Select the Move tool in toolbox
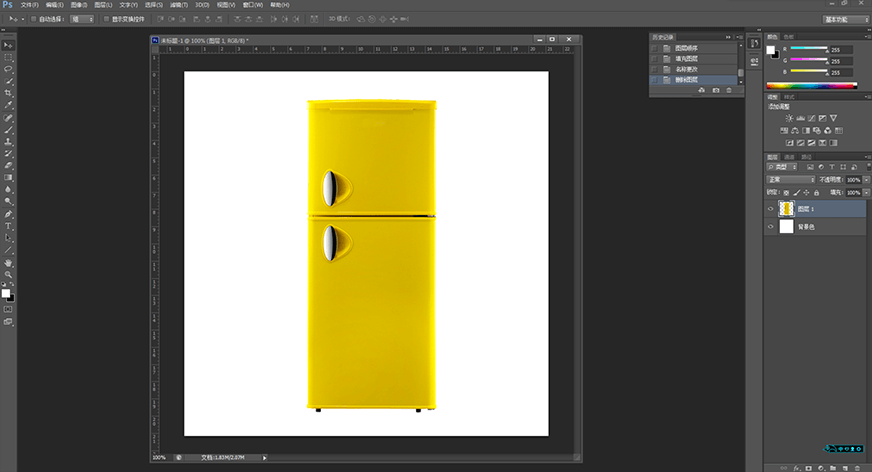The width and height of the screenshot is (872, 472). tap(8, 45)
